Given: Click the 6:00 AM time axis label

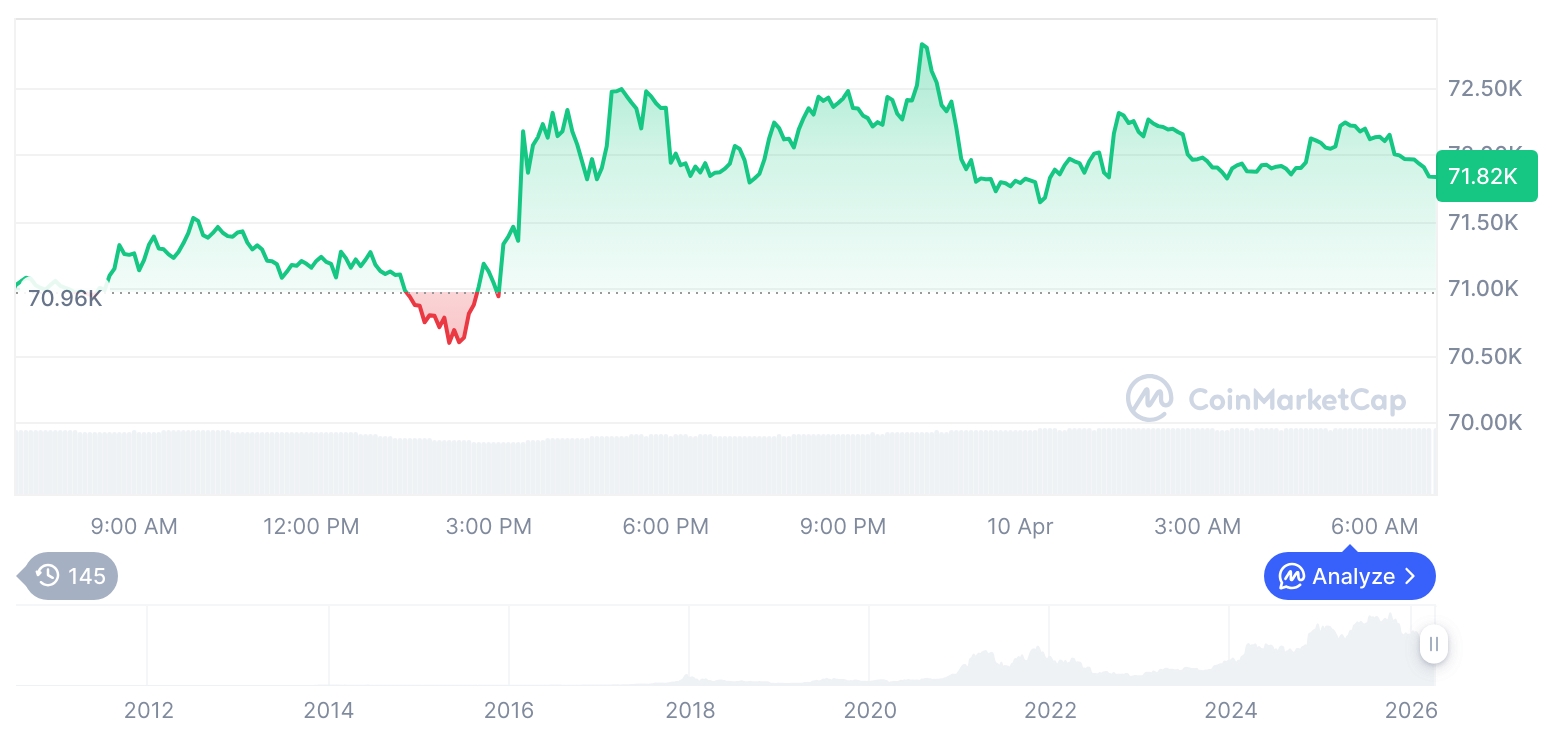Looking at the screenshot, I should click(x=1374, y=526).
